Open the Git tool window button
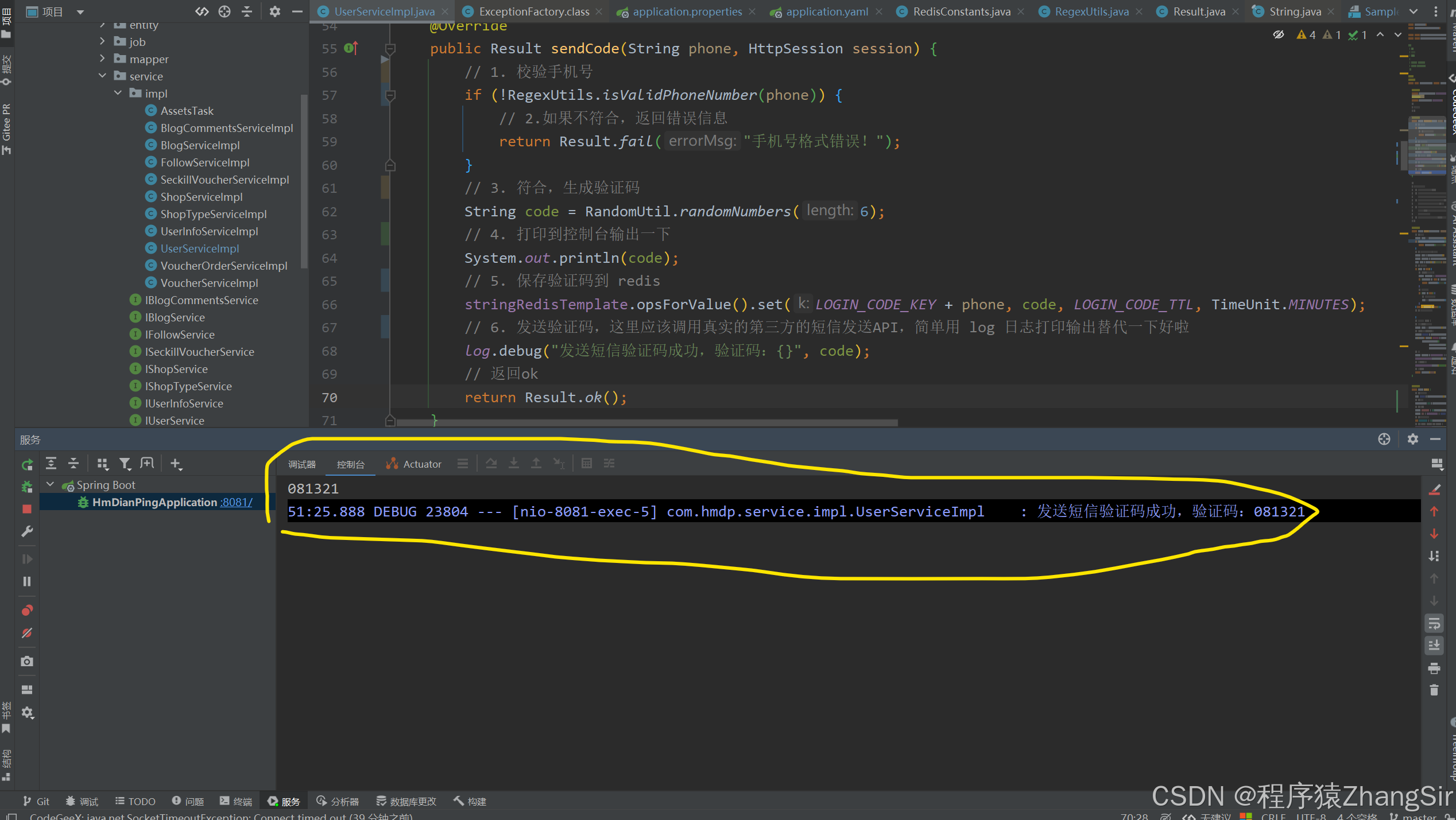This screenshot has height=820, width=1456. click(x=36, y=801)
